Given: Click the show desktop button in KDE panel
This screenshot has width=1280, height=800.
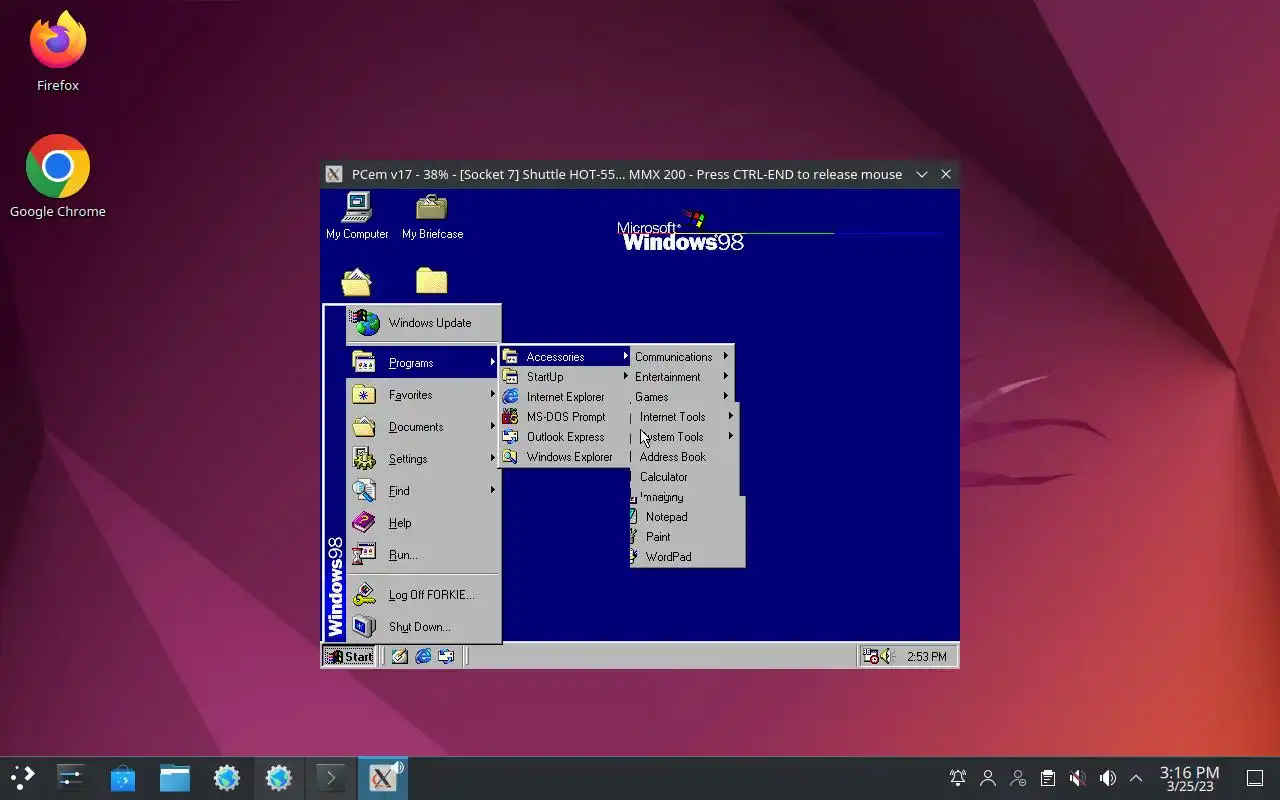Looking at the screenshot, I should 1255,778.
